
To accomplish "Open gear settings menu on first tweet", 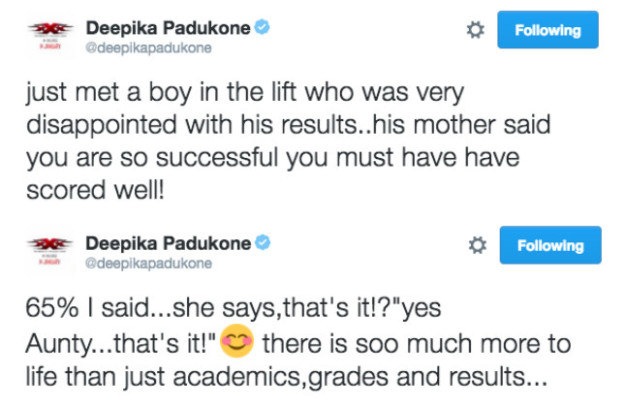I will (475, 30).
